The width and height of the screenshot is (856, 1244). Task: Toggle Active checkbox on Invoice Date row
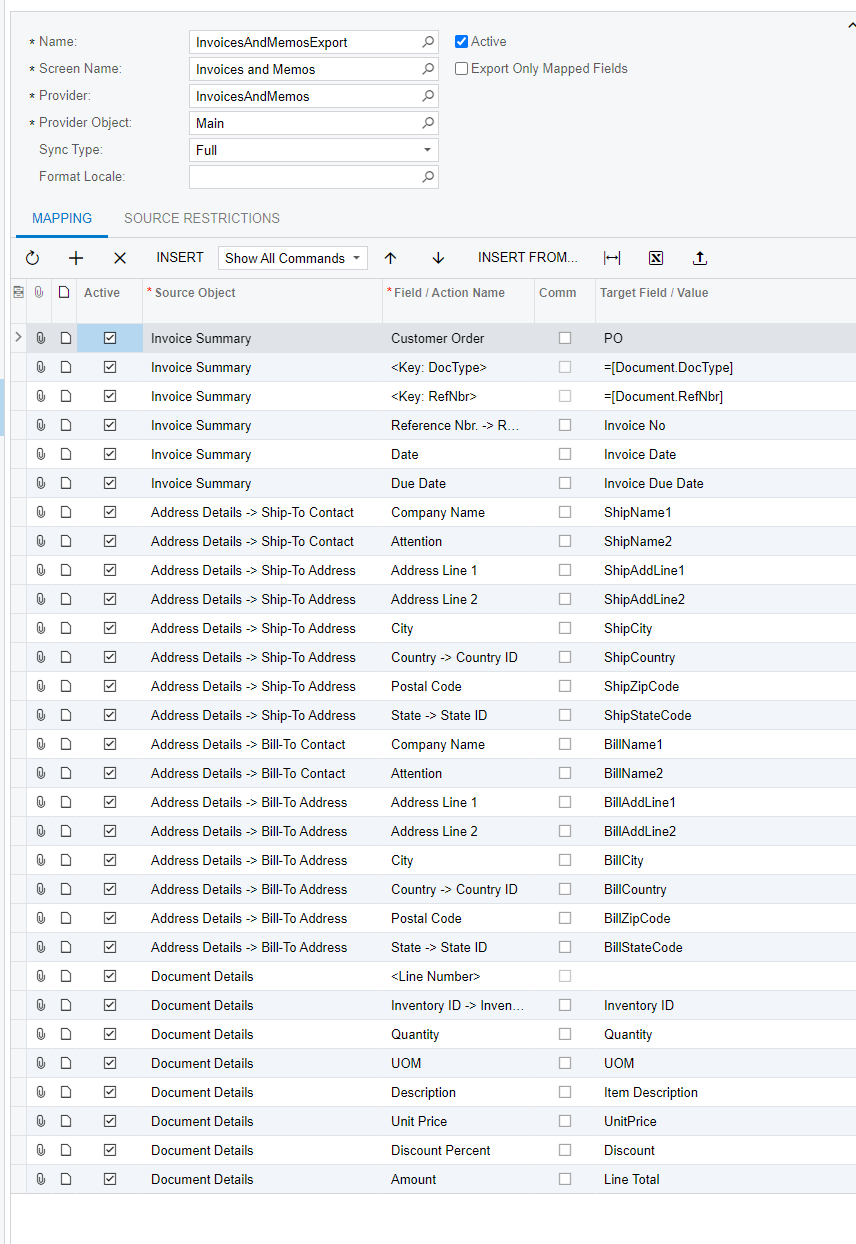(110, 454)
